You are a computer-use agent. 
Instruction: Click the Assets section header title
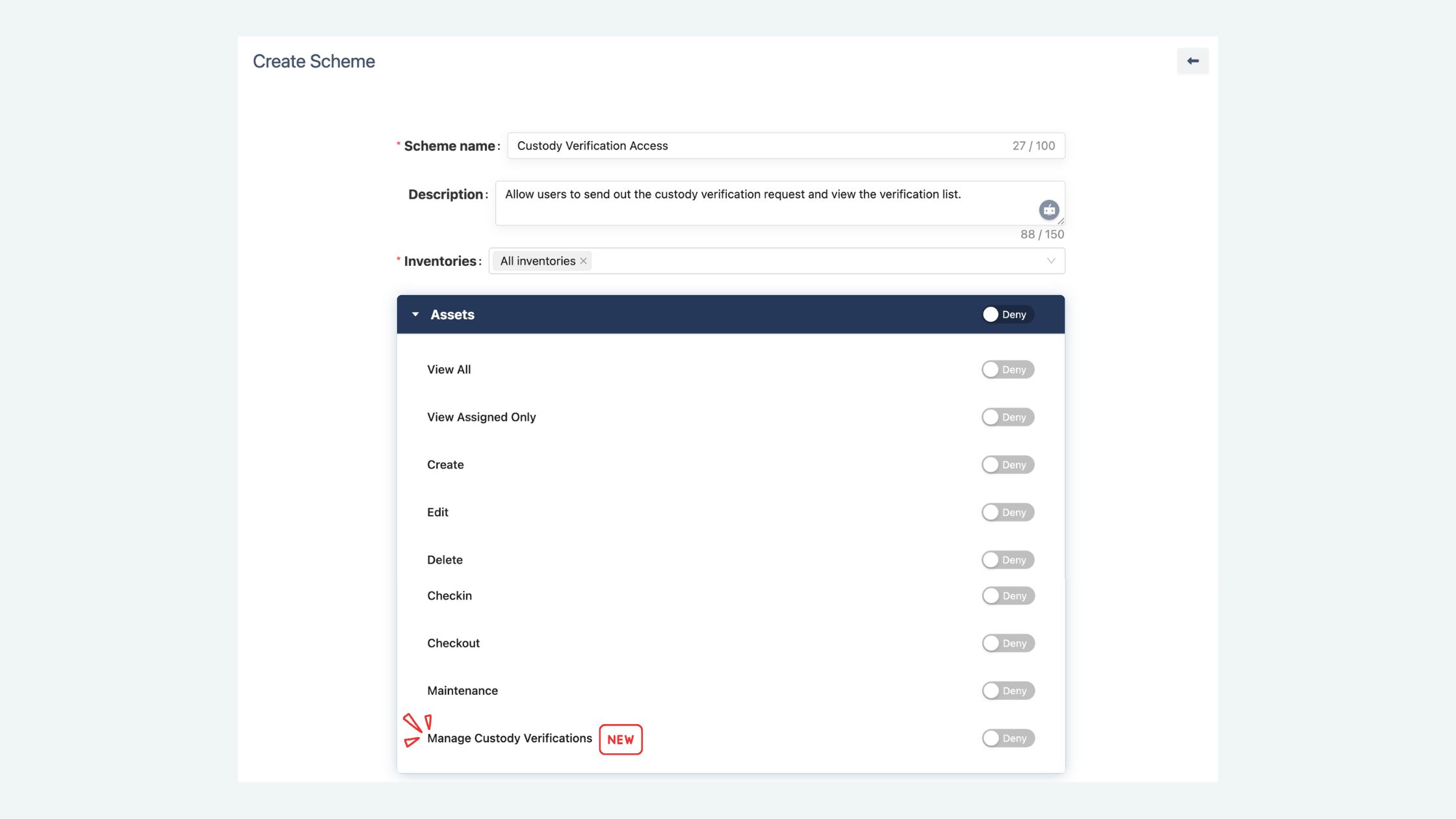coord(452,315)
